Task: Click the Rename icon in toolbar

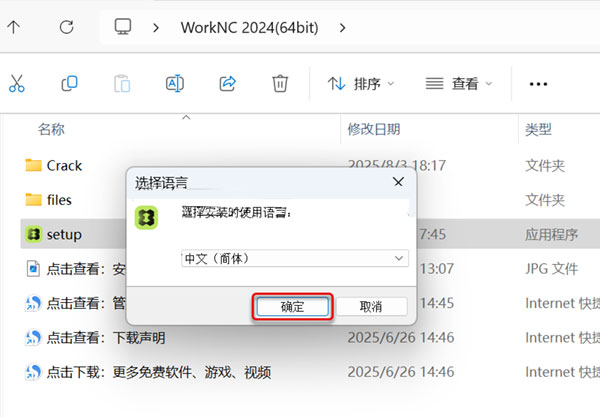Action: tap(175, 83)
